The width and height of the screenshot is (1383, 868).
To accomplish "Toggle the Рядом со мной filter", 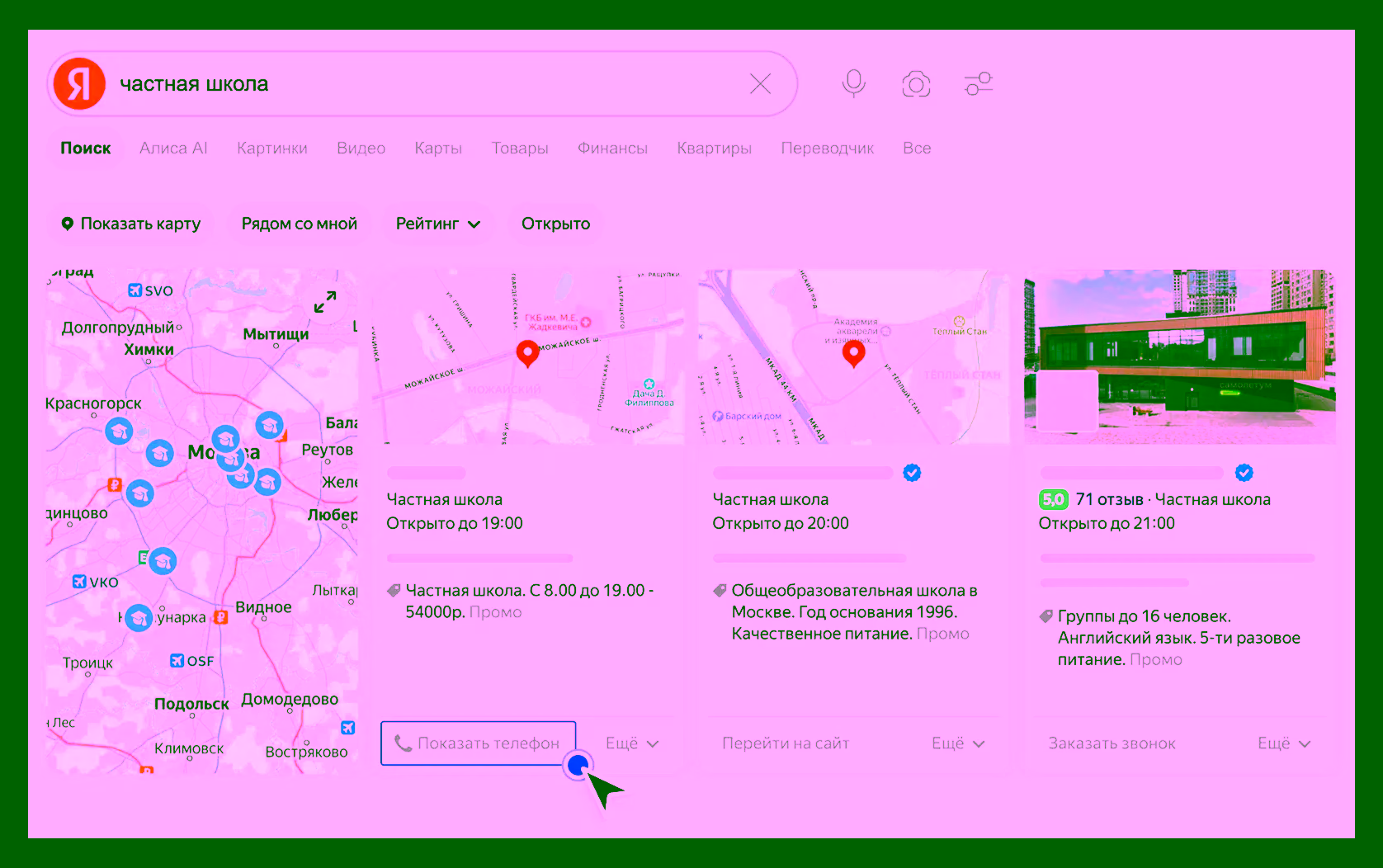I will click(x=300, y=224).
